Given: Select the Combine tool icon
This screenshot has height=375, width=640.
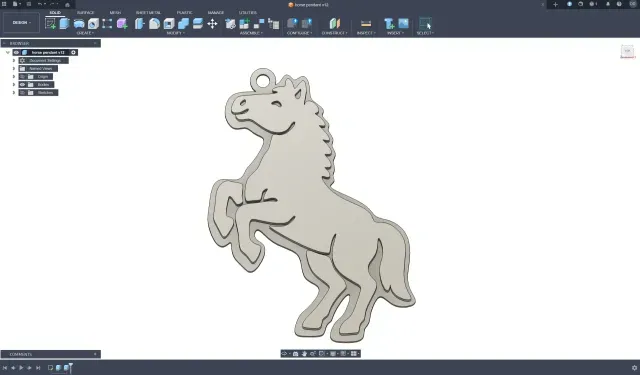Looking at the screenshot, I should 183,24.
